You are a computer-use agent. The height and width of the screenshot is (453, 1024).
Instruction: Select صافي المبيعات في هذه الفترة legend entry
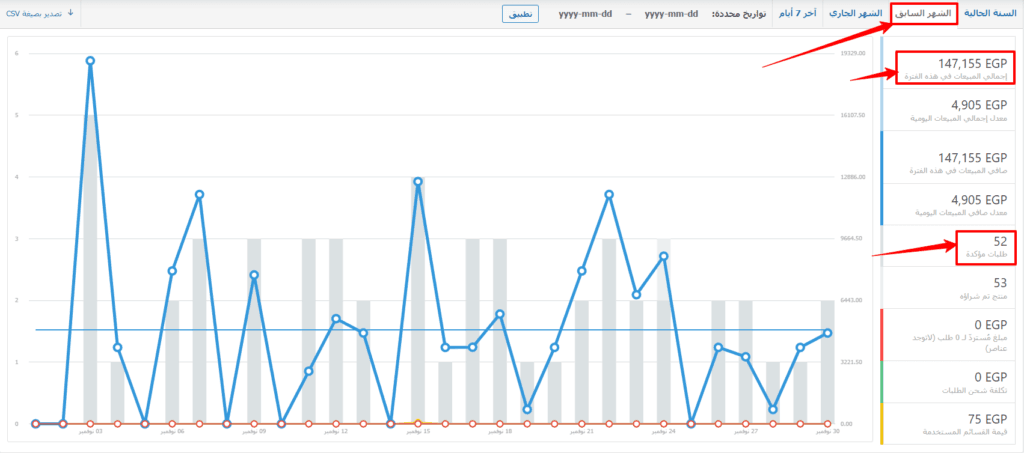[x=948, y=163]
